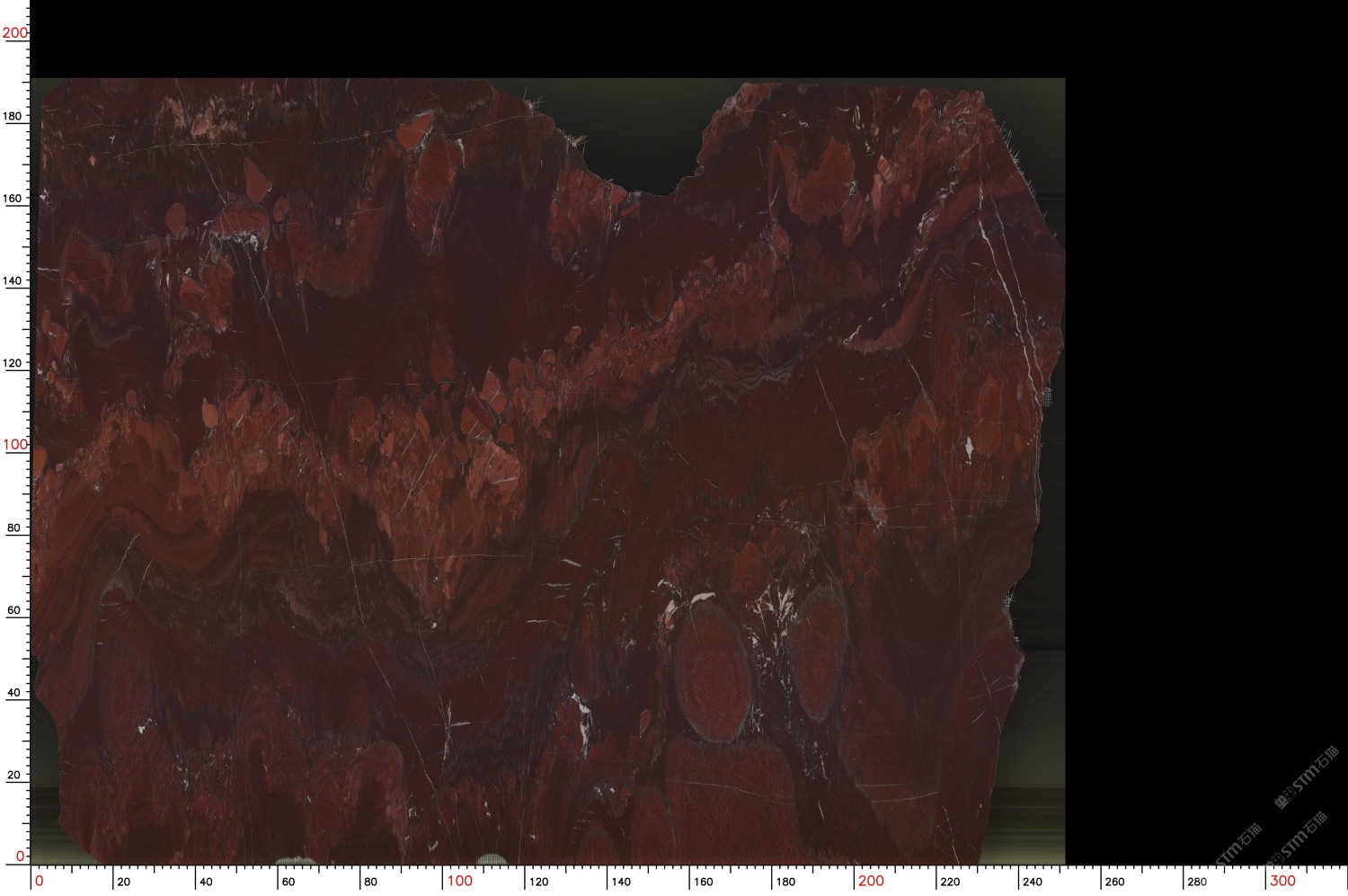Select the 240 mark on the bottom ruler
Image resolution: width=1348 pixels, height=896 pixels.
pos(1032,882)
